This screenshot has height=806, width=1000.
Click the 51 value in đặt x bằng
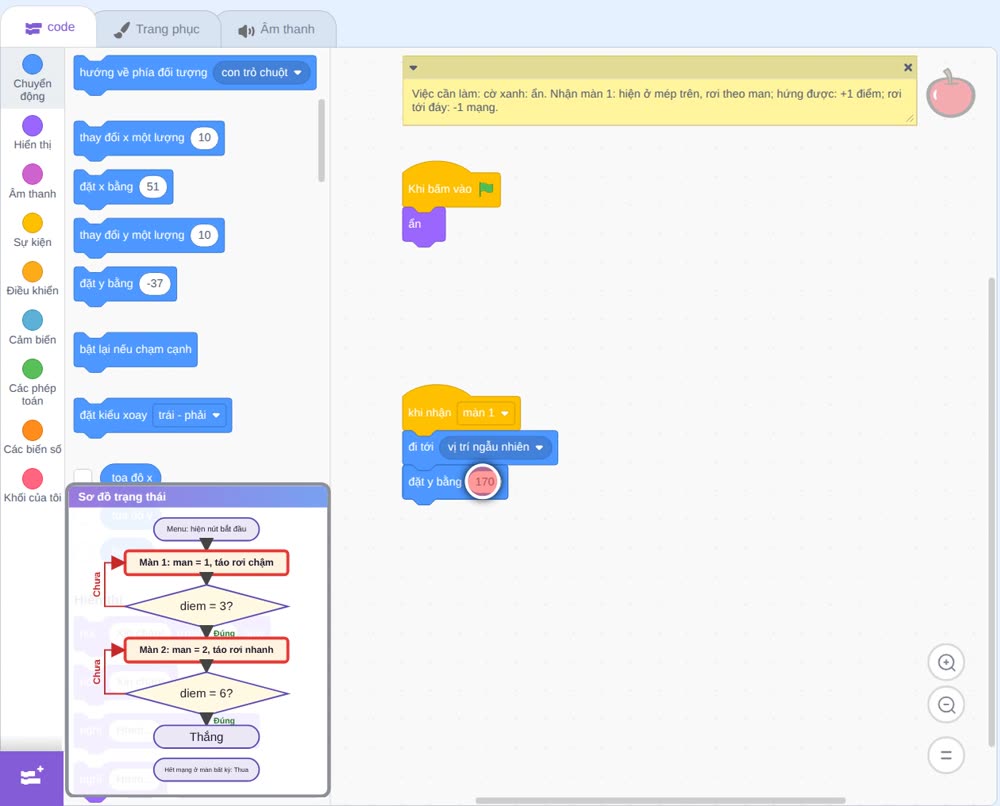click(x=153, y=187)
